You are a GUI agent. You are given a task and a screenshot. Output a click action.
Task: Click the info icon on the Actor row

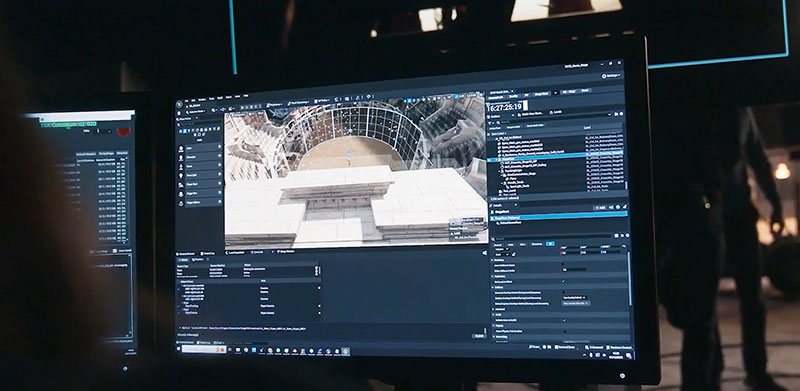[219, 146]
